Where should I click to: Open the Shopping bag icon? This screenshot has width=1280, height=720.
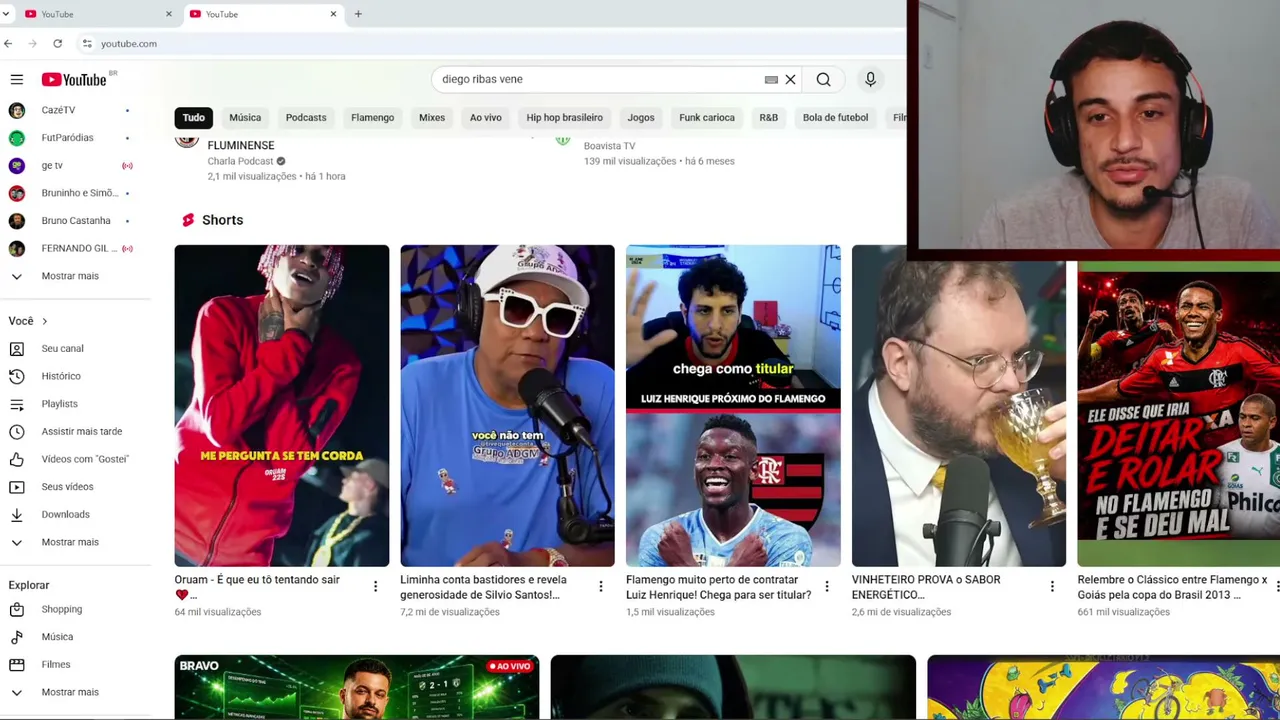click(17, 609)
